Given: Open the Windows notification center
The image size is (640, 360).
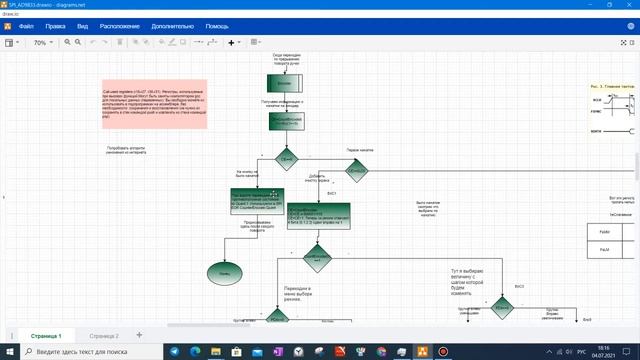Looking at the screenshot, I should click(x=627, y=351).
